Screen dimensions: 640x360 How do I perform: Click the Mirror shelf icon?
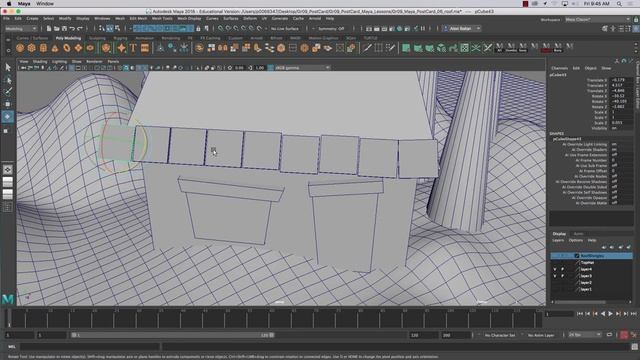[x=222, y=48]
